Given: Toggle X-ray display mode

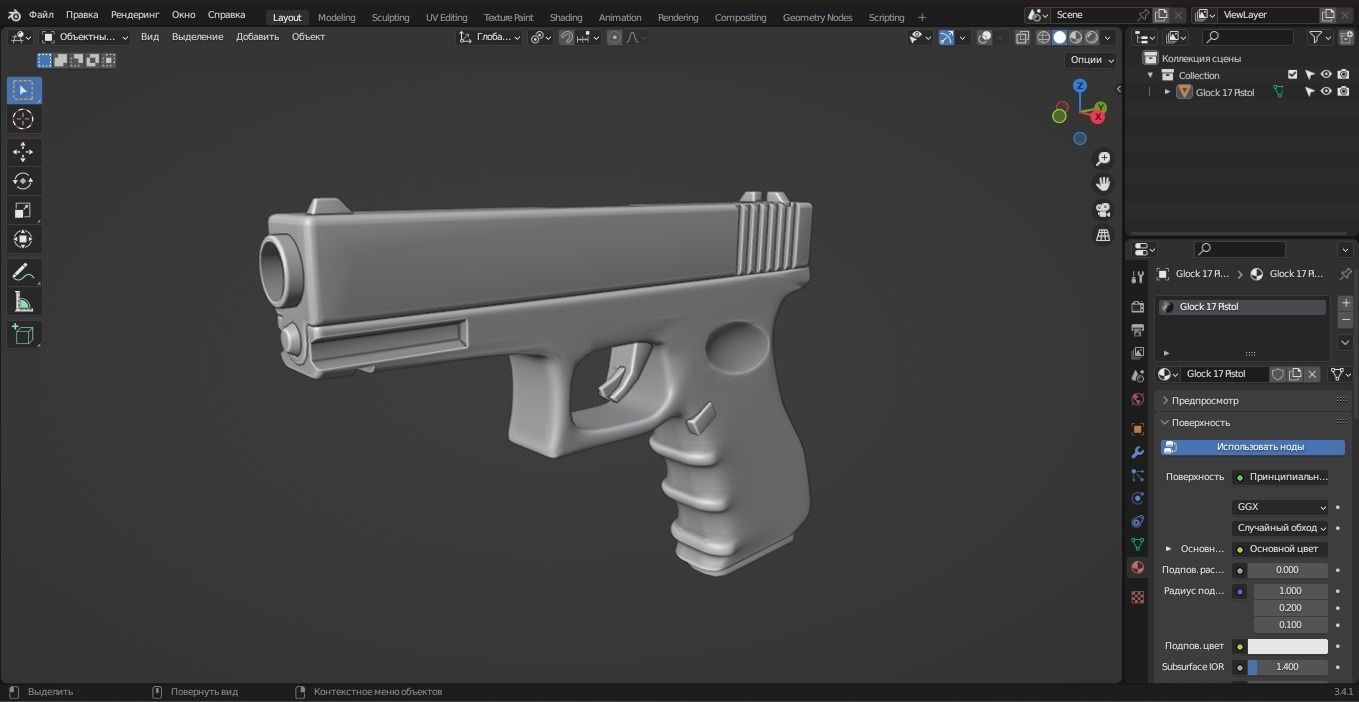Looking at the screenshot, I should coord(1022,37).
